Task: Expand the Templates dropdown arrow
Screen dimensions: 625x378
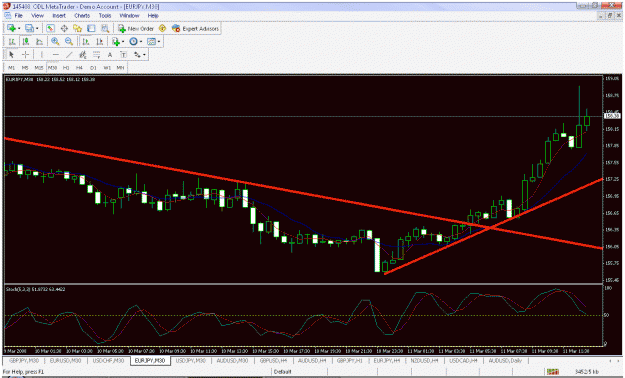Action: pyautogui.click(x=159, y=42)
